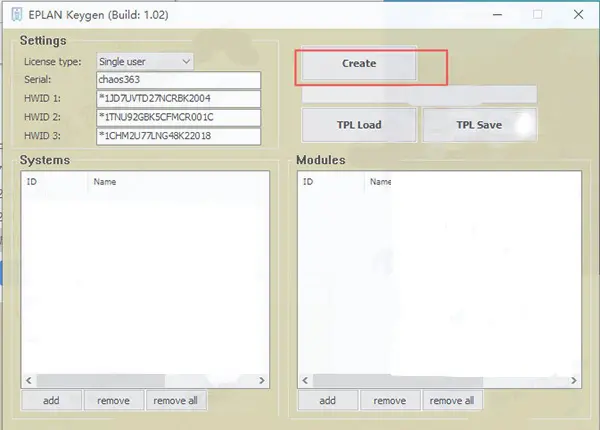The width and height of the screenshot is (600, 430).
Task: Save the template with TPL Save
Action: [479, 125]
